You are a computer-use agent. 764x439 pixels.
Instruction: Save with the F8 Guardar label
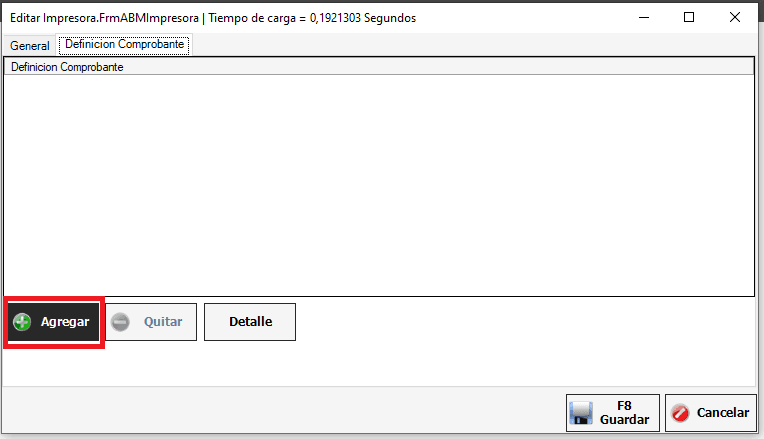pos(624,413)
